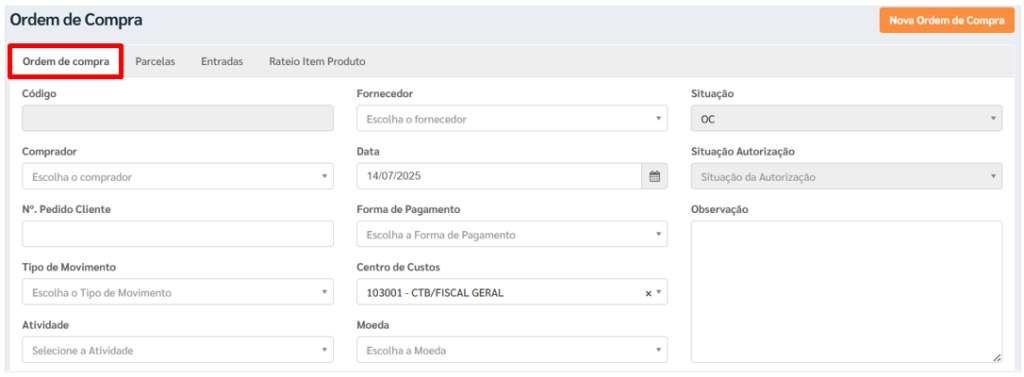The width and height of the screenshot is (1024, 377).
Task: Click the Data field with 14/07/2025
Action: [x=499, y=176]
